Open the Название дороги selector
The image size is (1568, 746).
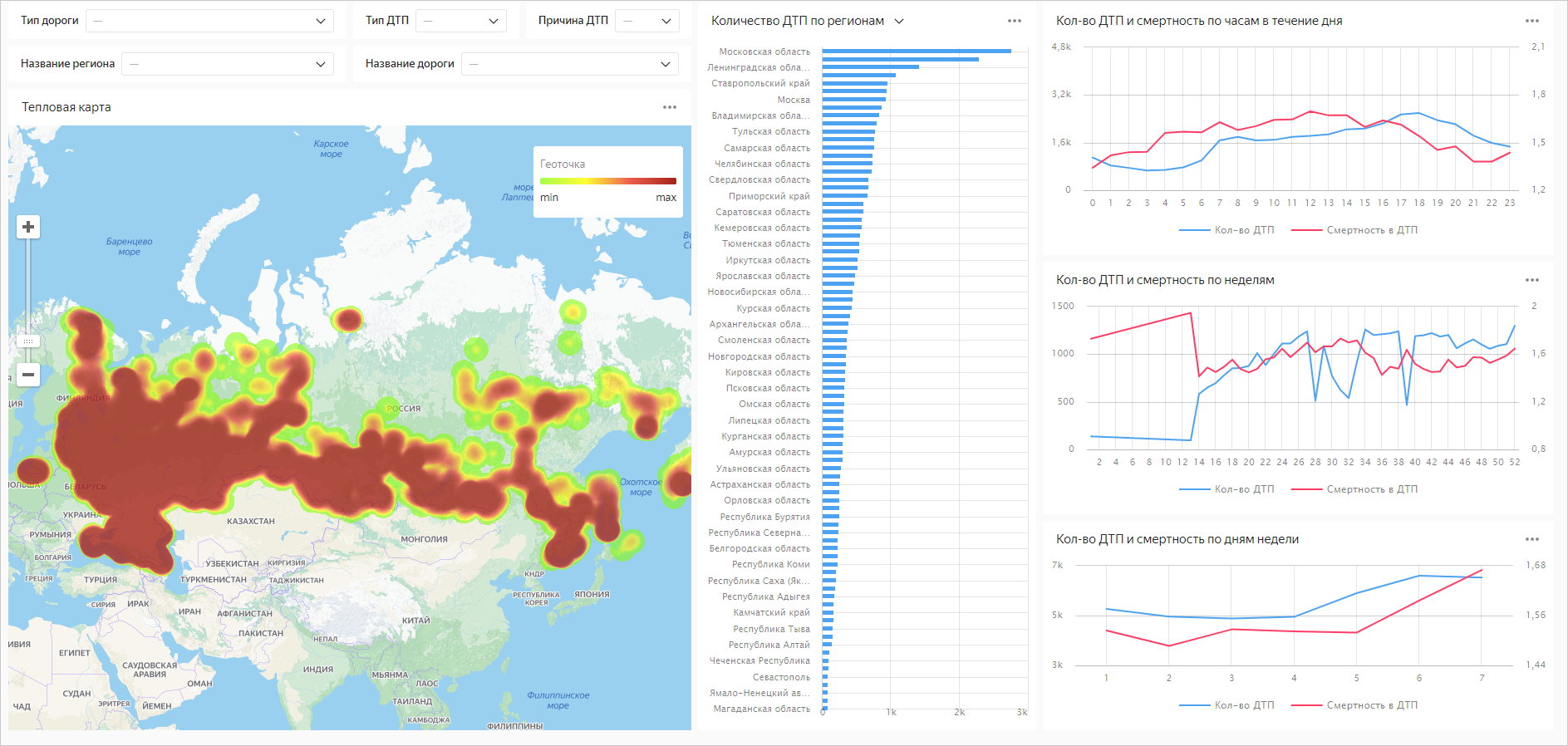(x=569, y=64)
